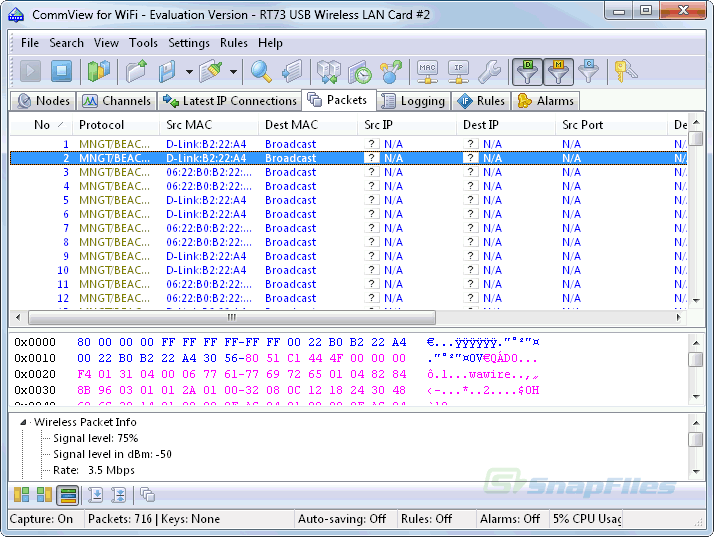Toggle Management packets capture filter funnel
The height and width of the screenshot is (537, 714).
coord(558,72)
